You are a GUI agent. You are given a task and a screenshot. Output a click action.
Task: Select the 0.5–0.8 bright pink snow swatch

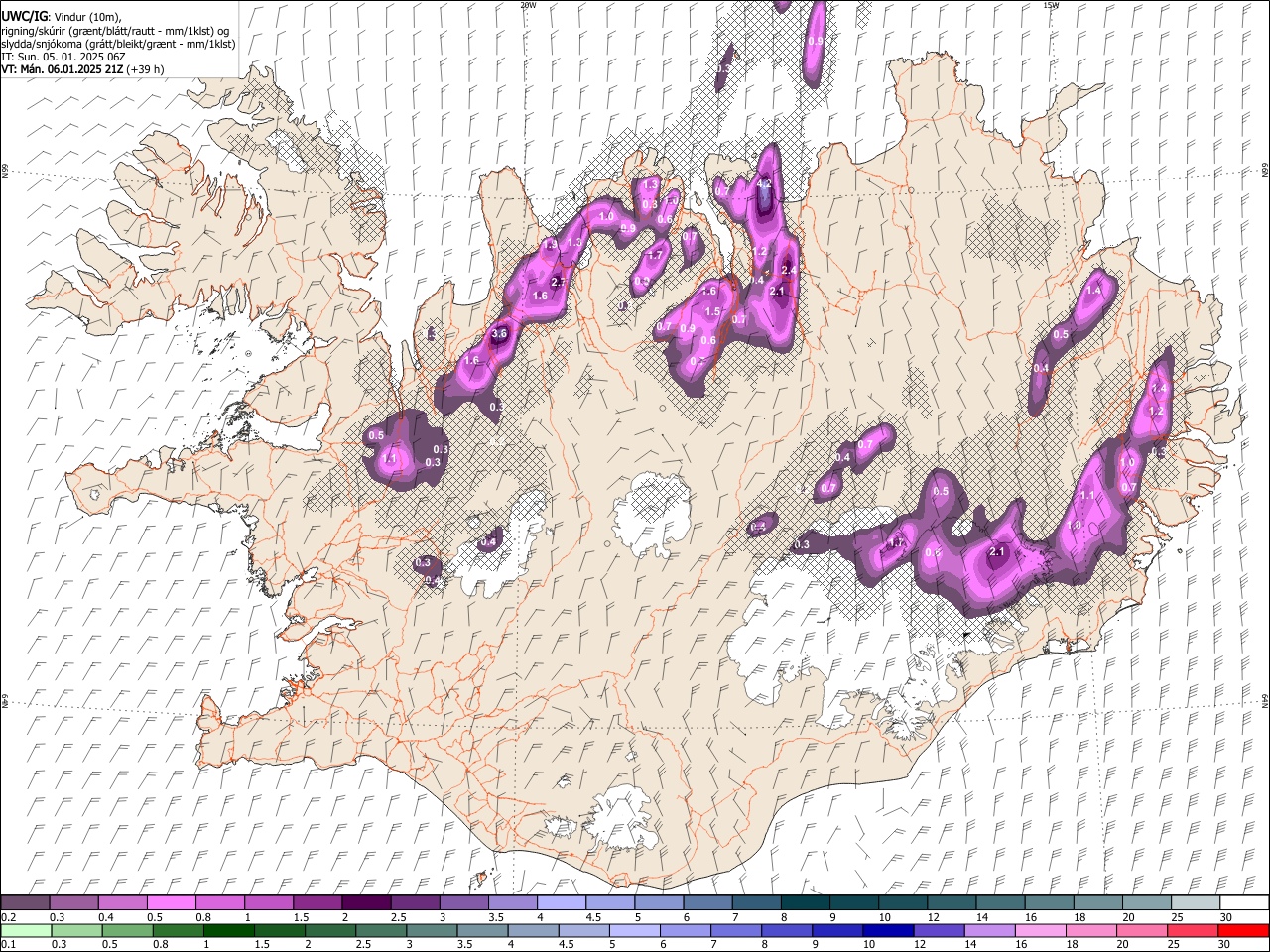click(171, 902)
